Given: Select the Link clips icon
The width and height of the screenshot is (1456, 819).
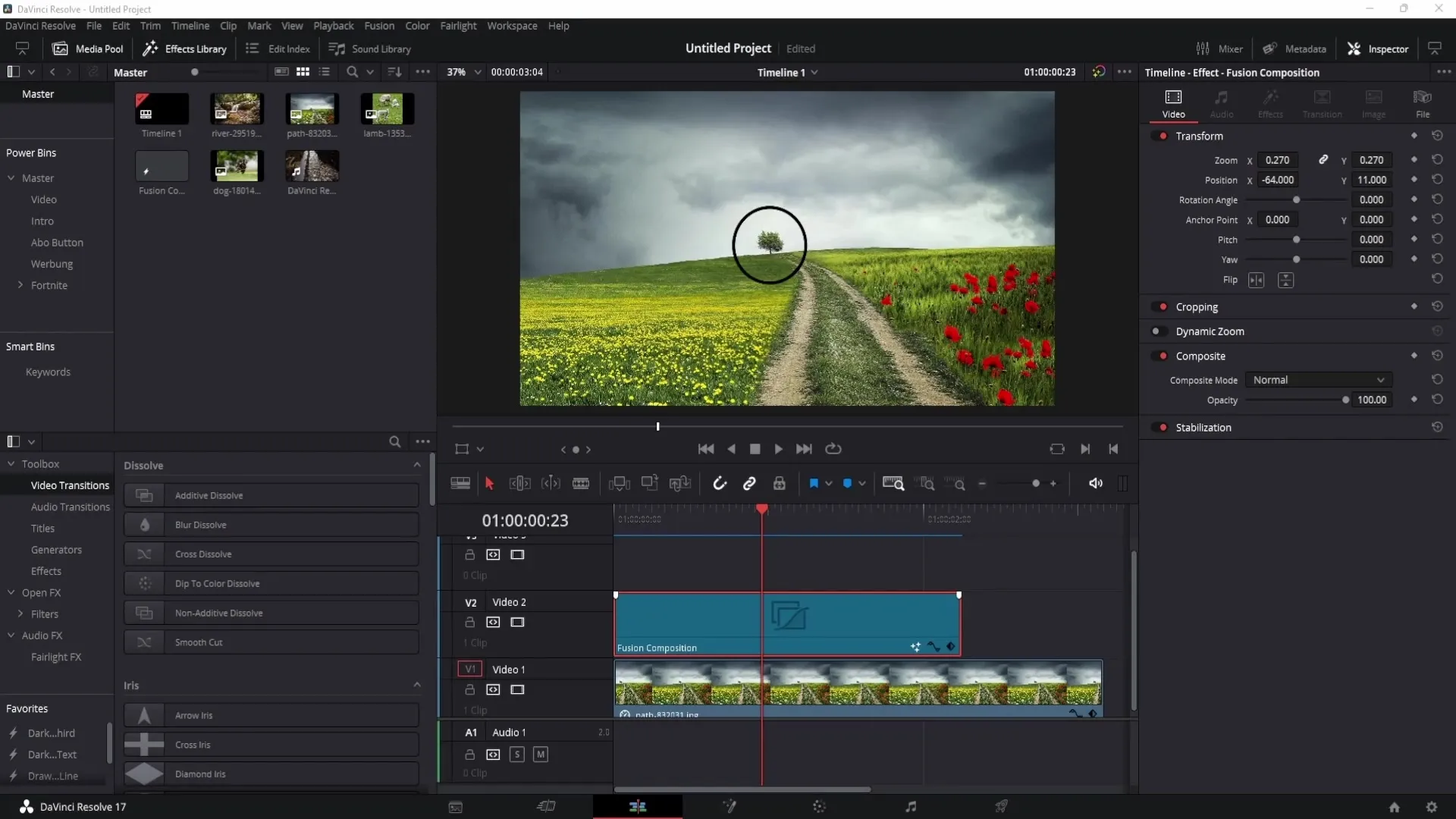Looking at the screenshot, I should (749, 484).
